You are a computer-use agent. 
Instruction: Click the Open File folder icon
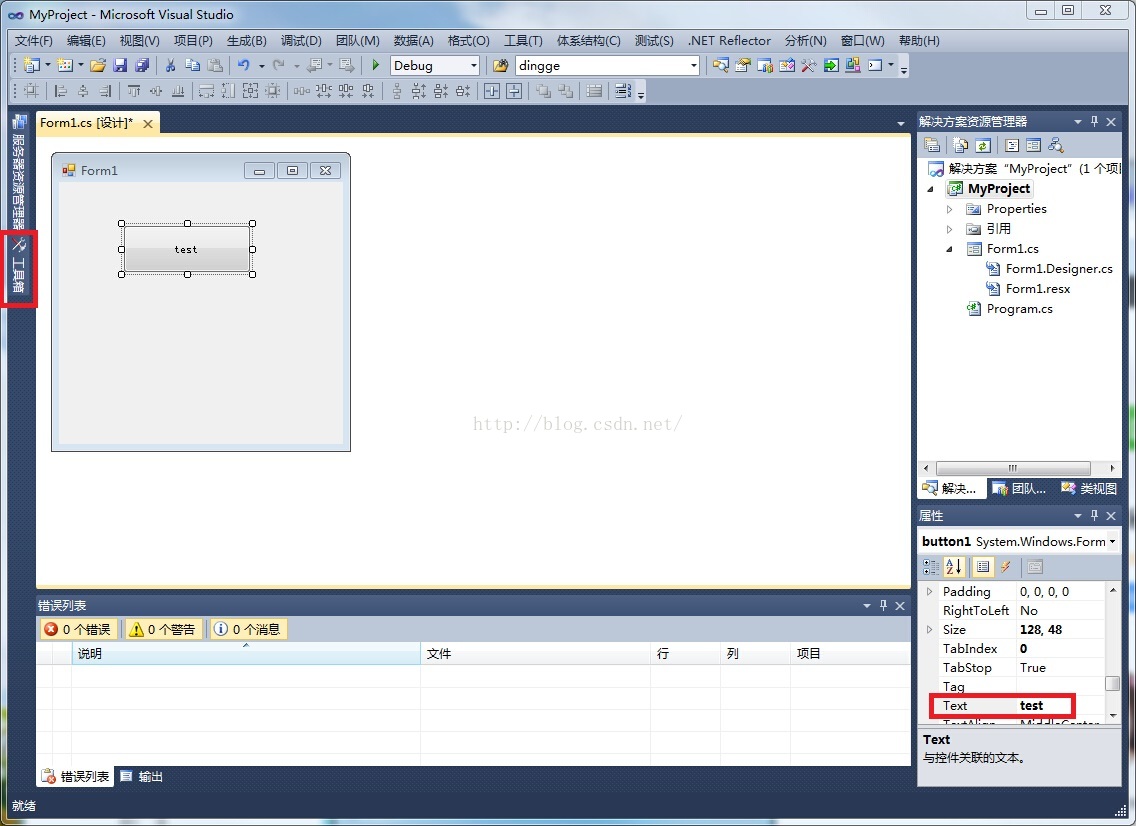coord(98,65)
